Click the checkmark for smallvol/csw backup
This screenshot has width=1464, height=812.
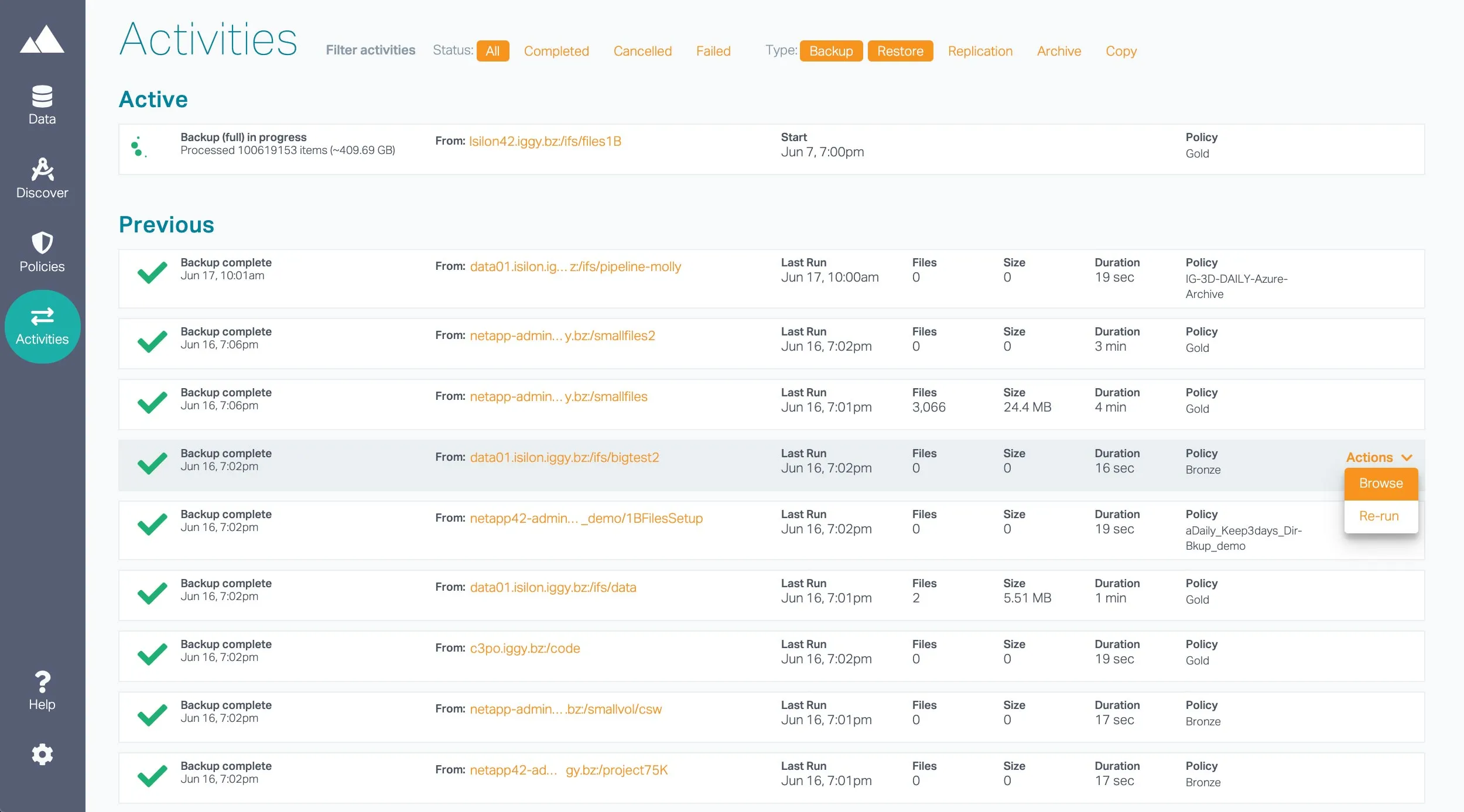[x=152, y=715]
